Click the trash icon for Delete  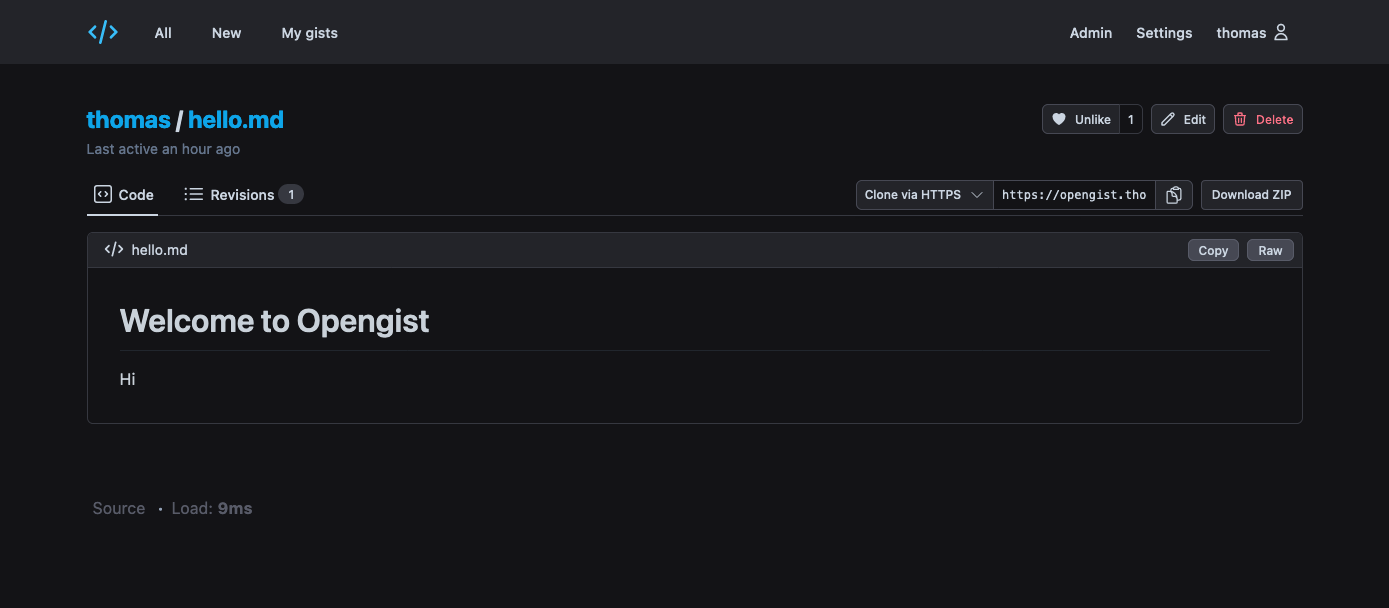[1240, 119]
